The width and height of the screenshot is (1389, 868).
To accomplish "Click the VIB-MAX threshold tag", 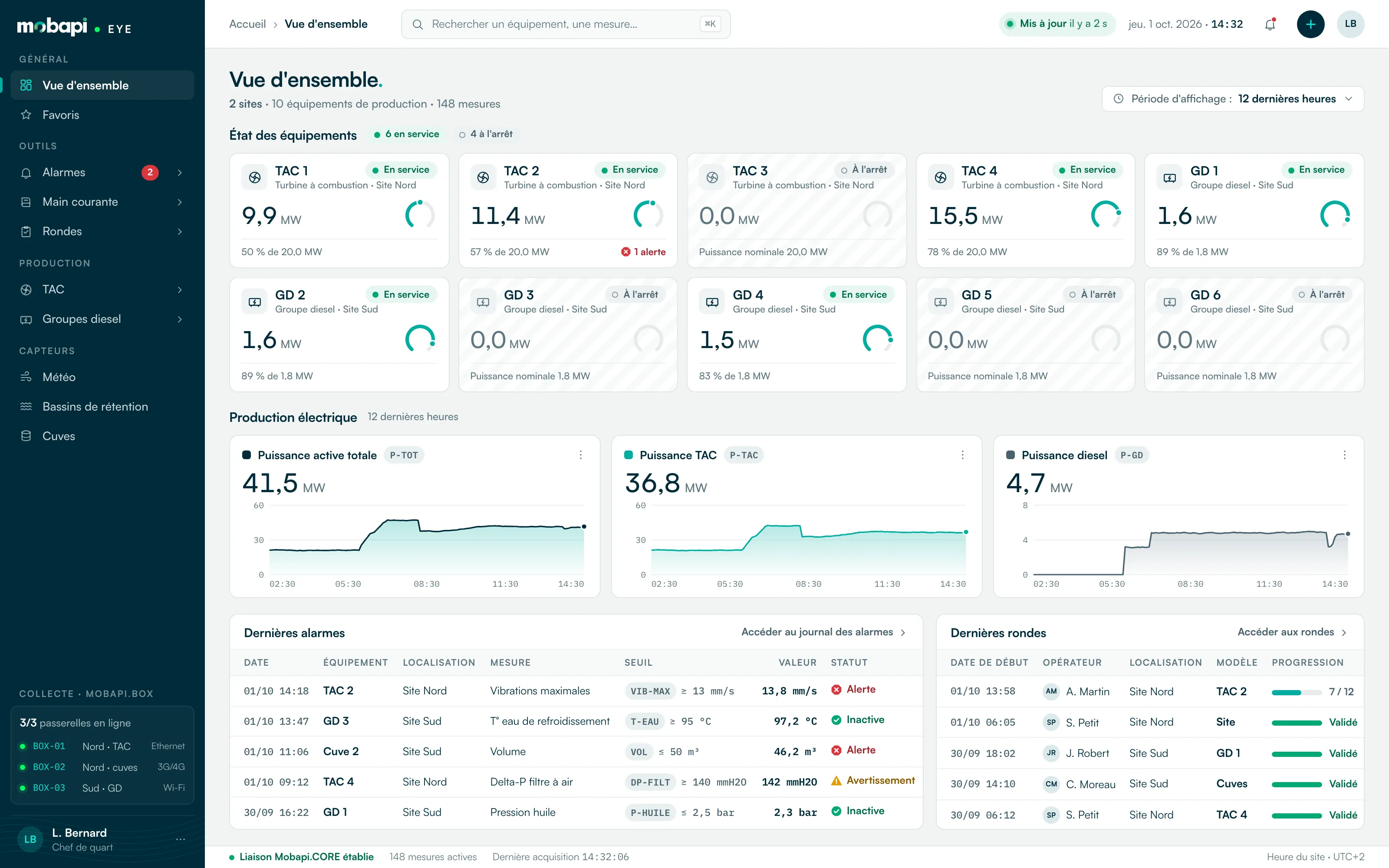I will [650, 691].
